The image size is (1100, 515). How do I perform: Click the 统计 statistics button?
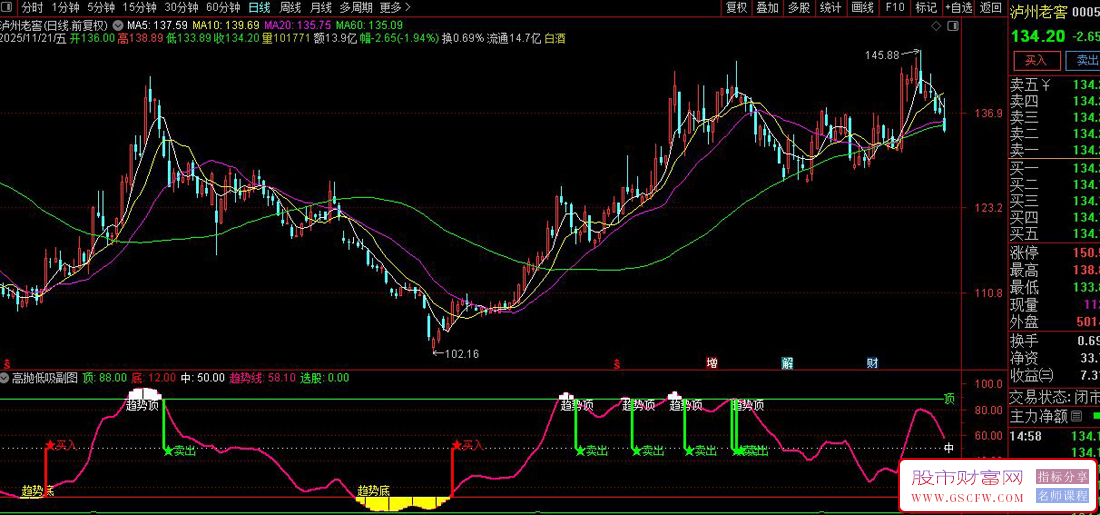(831, 8)
